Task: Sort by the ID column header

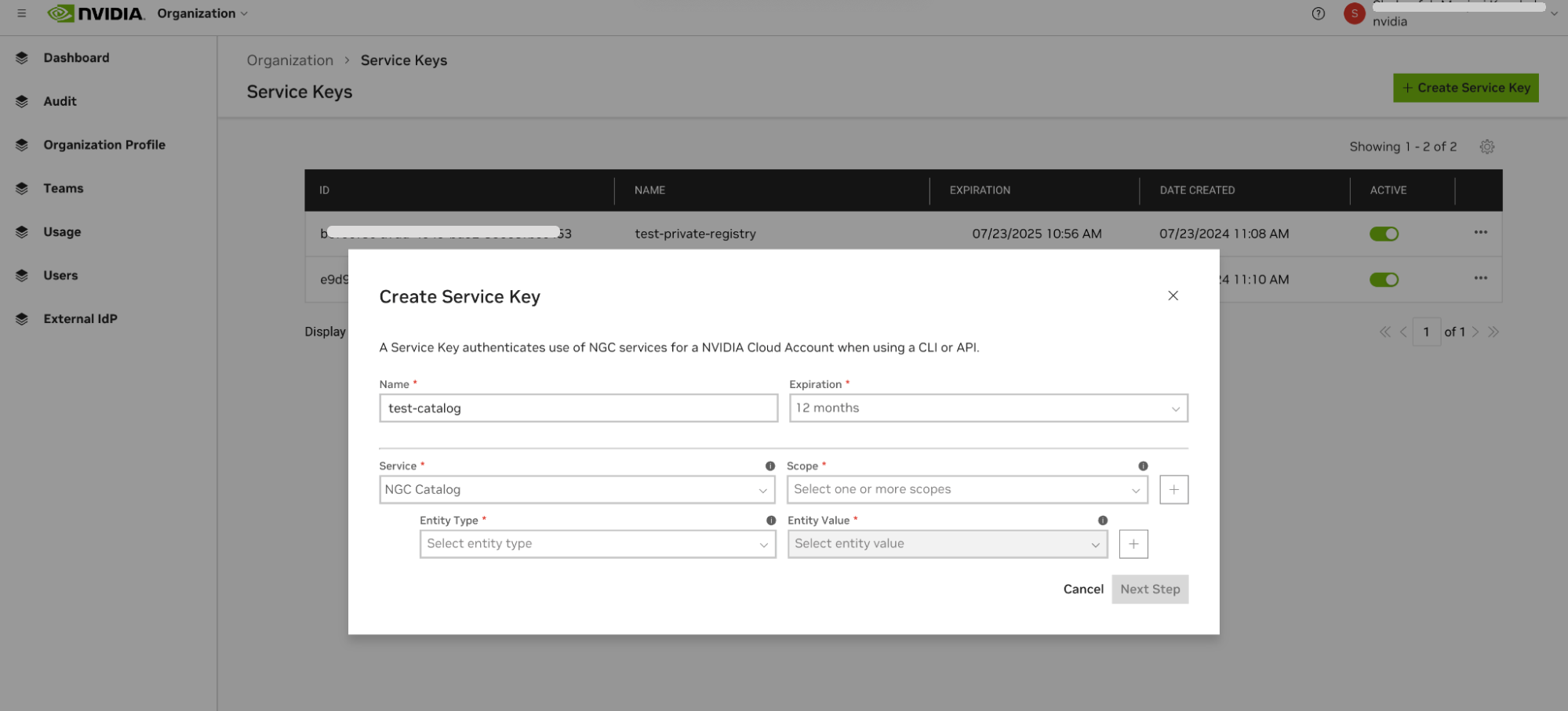Action: (324, 190)
